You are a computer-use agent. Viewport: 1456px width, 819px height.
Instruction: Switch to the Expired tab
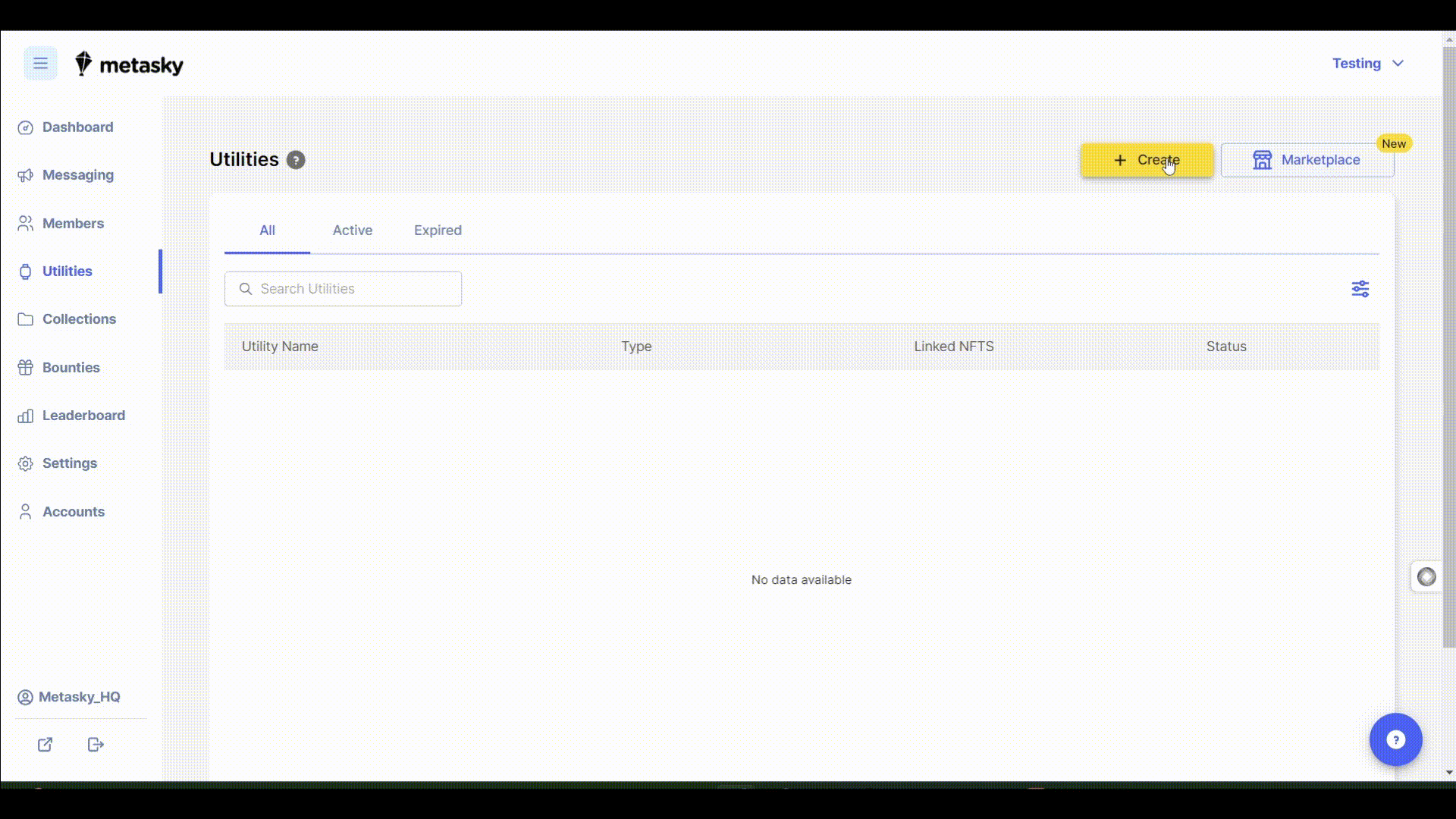click(438, 231)
